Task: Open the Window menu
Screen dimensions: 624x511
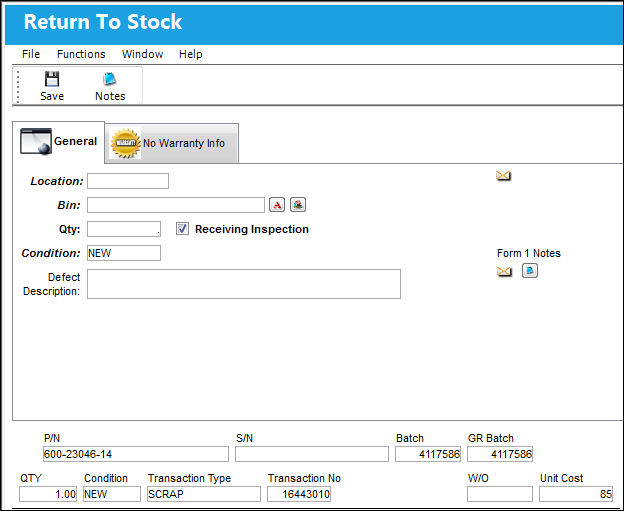Action: (142, 54)
